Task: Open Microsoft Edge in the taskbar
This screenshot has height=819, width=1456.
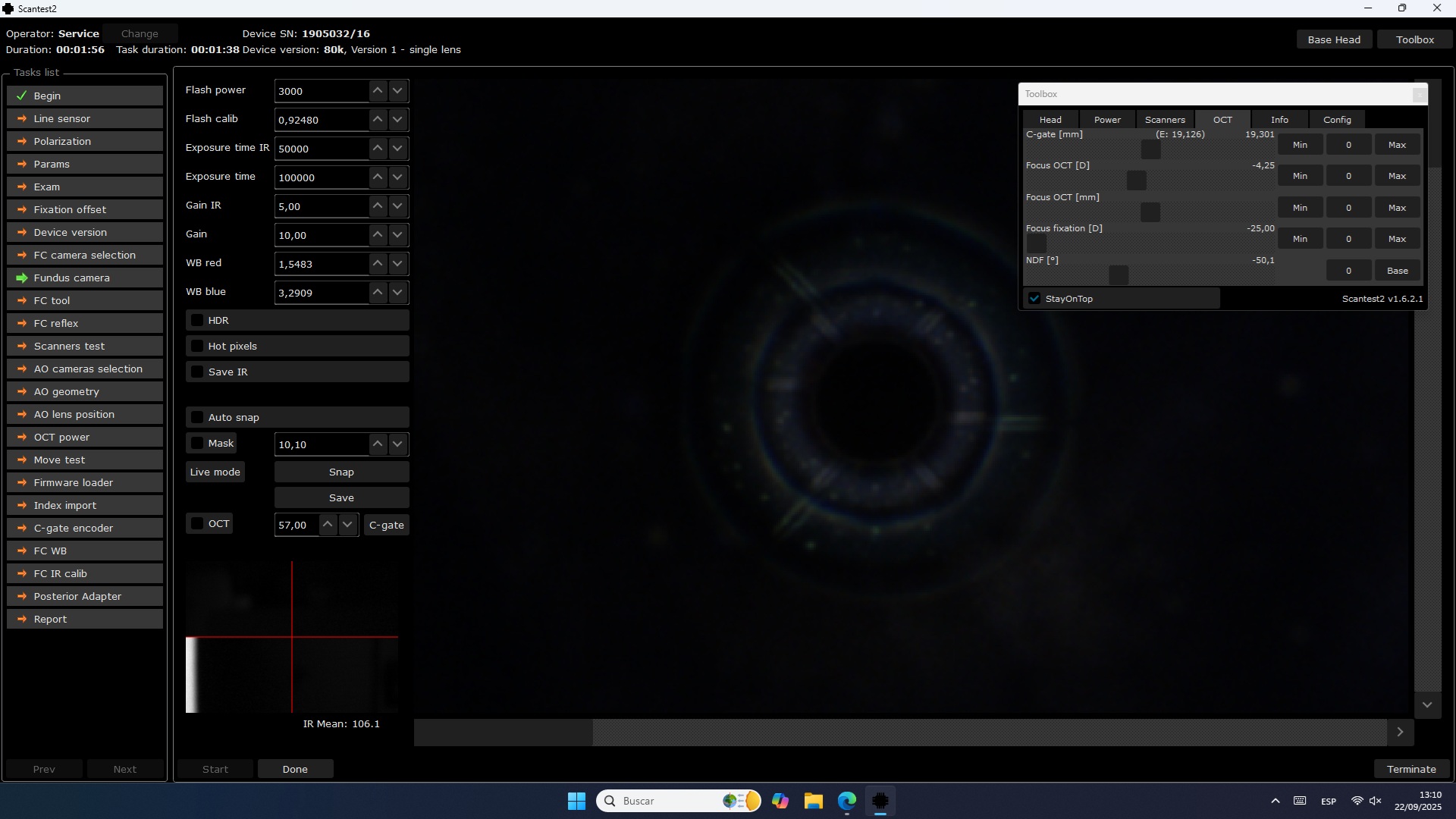Action: [847, 801]
